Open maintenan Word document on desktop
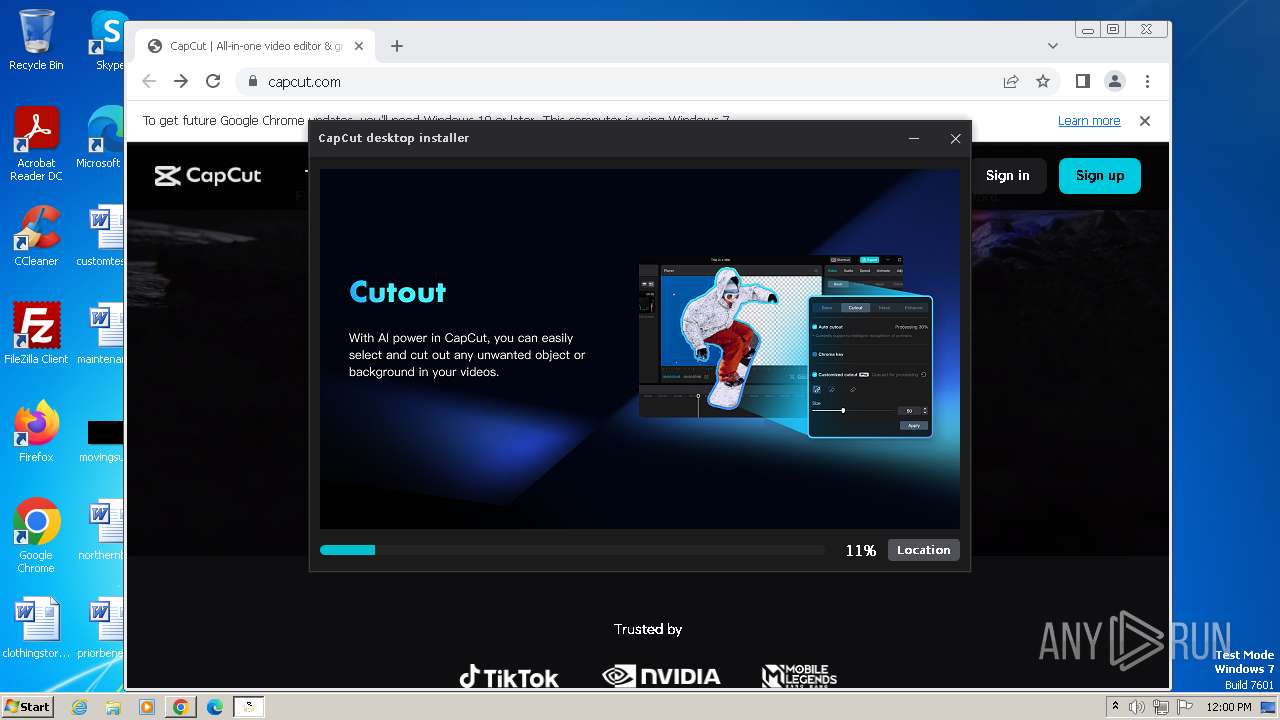Image resolution: width=1280 pixels, height=720 pixels. click(100, 334)
